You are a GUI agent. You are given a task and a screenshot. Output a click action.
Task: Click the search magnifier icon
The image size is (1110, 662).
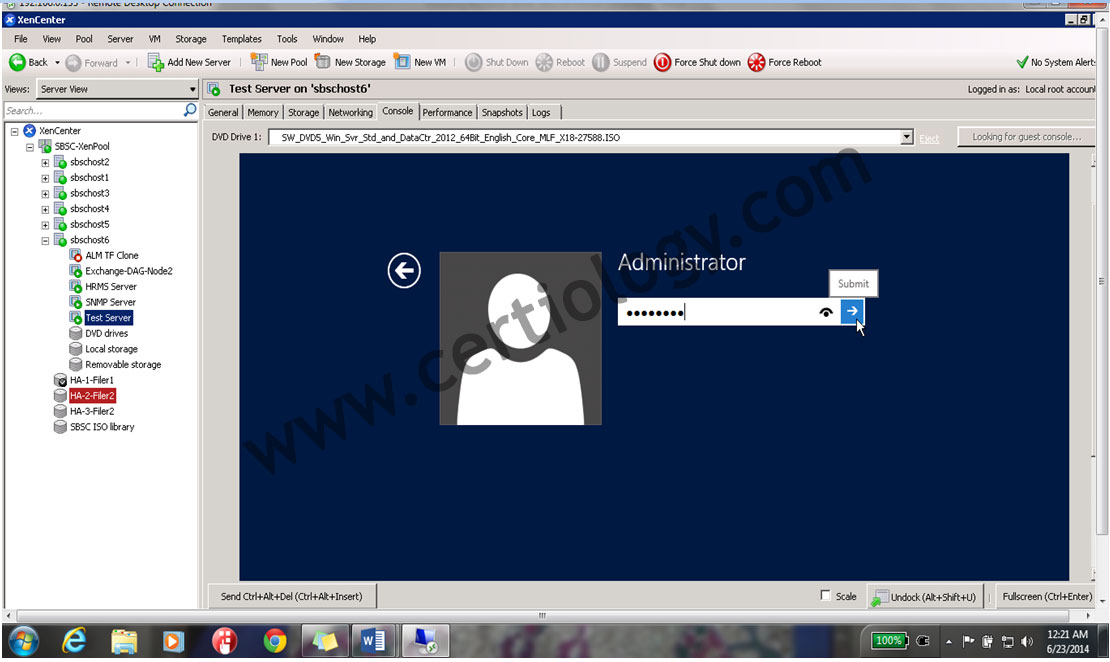pos(190,110)
